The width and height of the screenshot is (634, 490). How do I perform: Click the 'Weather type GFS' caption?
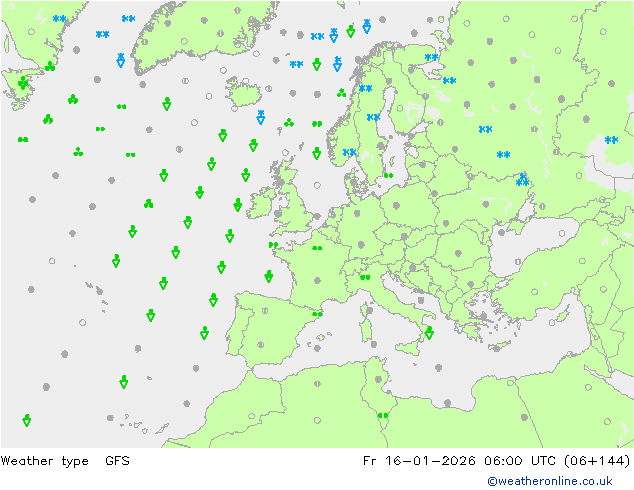point(65,460)
